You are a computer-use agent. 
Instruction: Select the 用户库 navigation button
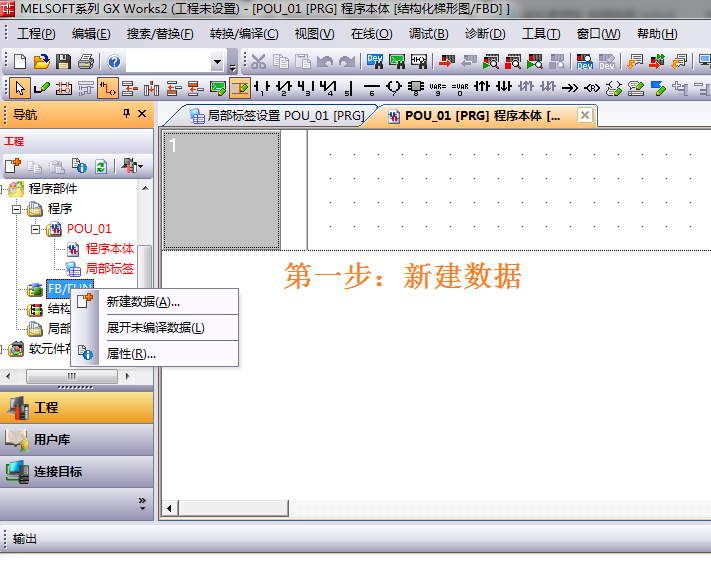click(x=77, y=439)
